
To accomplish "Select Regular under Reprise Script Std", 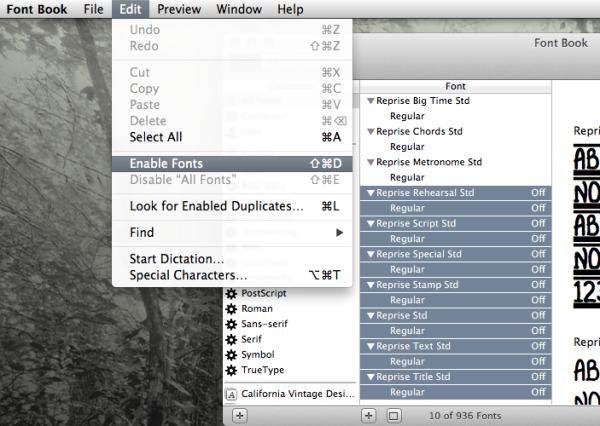I will pyautogui.click(x=455, y=239).
